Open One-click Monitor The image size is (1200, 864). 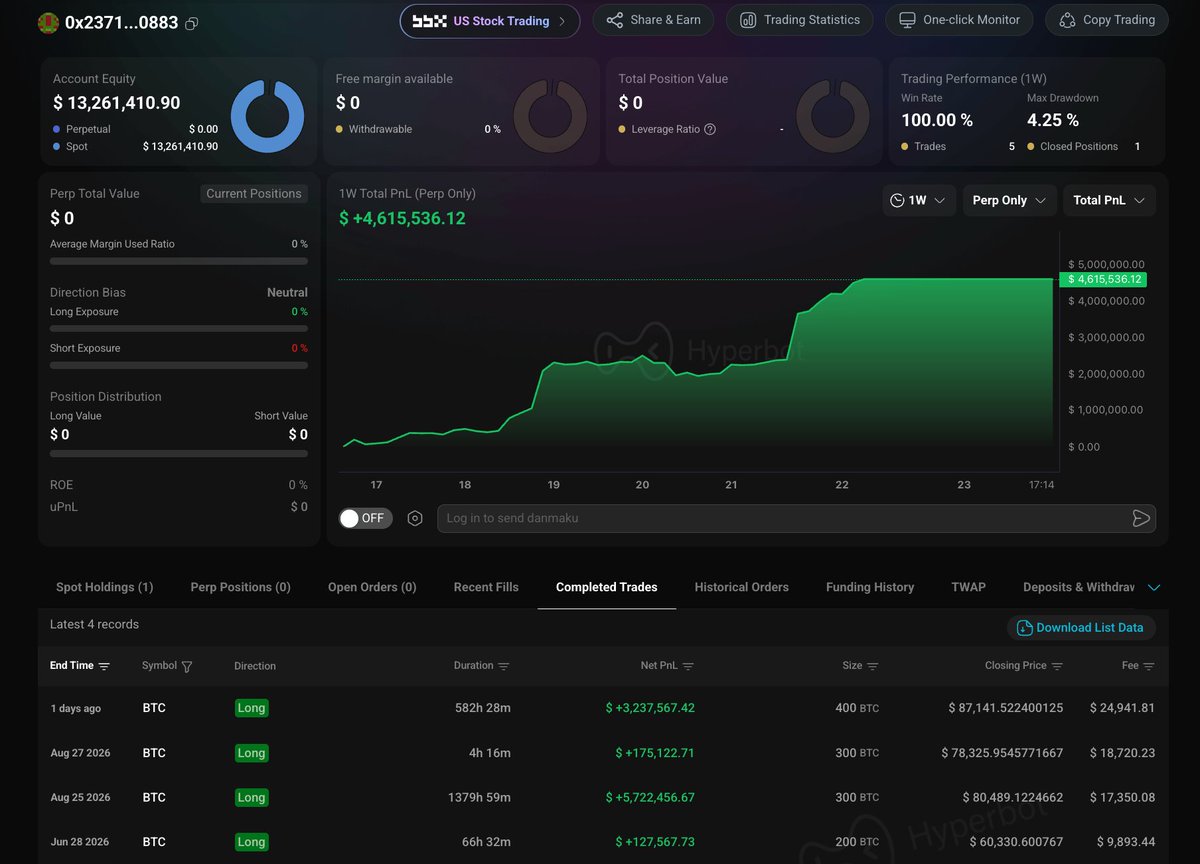pyautogui.click(x=959, y=20)
